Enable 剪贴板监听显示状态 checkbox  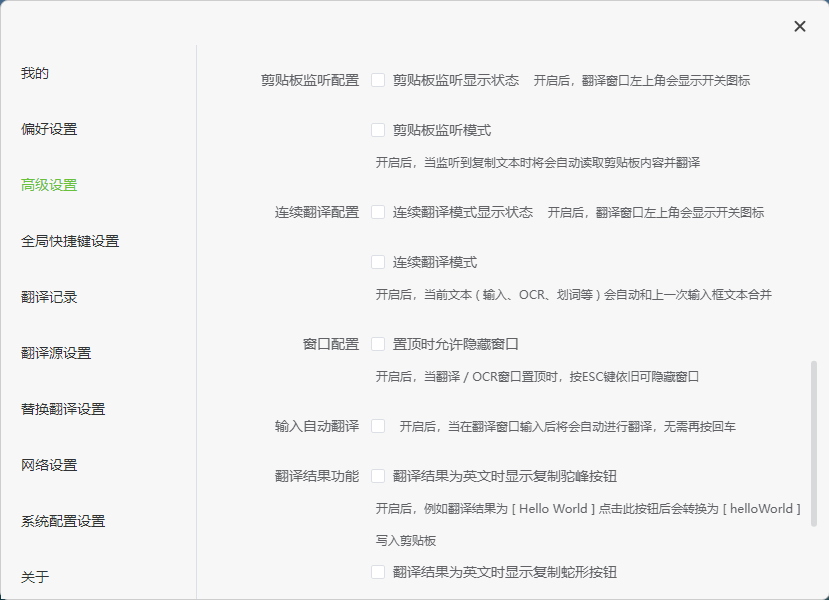coord(378,80)
